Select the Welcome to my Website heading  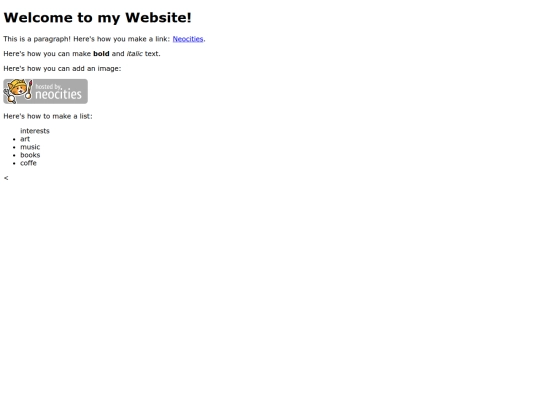(x=97, y=18)
